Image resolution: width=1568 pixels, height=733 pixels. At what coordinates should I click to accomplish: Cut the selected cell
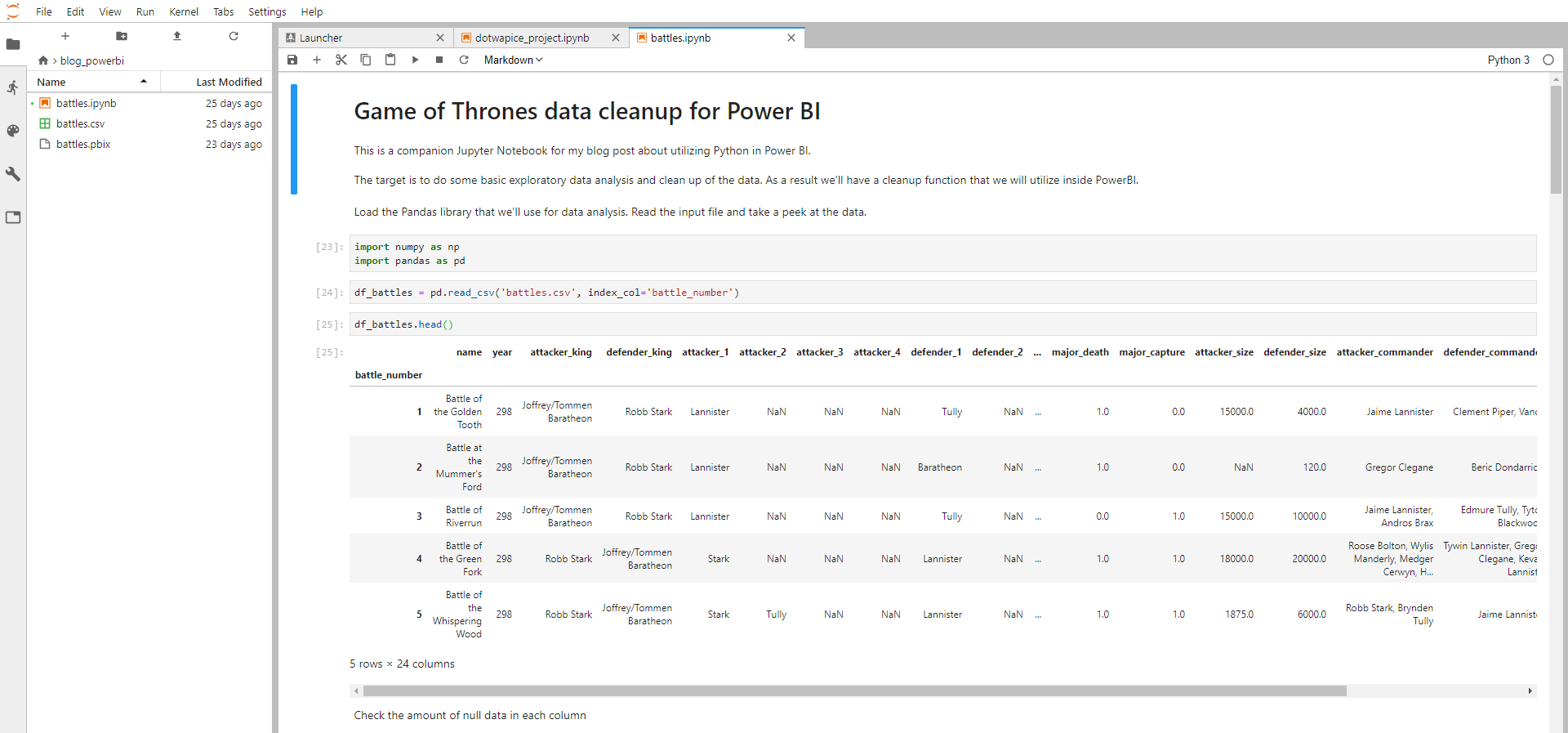pyautogui.click(x=341, y=60)
